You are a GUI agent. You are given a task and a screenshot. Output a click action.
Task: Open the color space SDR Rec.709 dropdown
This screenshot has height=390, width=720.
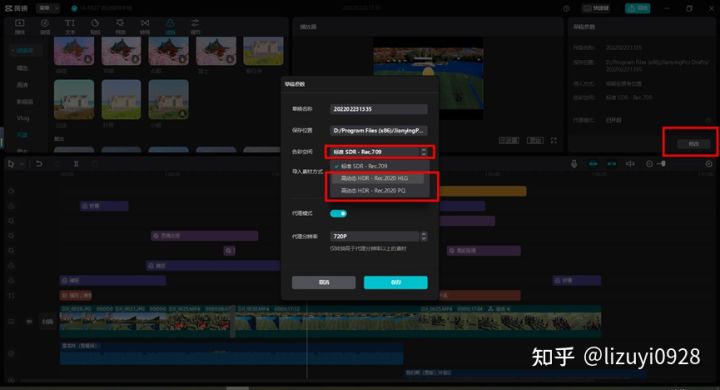379,152
